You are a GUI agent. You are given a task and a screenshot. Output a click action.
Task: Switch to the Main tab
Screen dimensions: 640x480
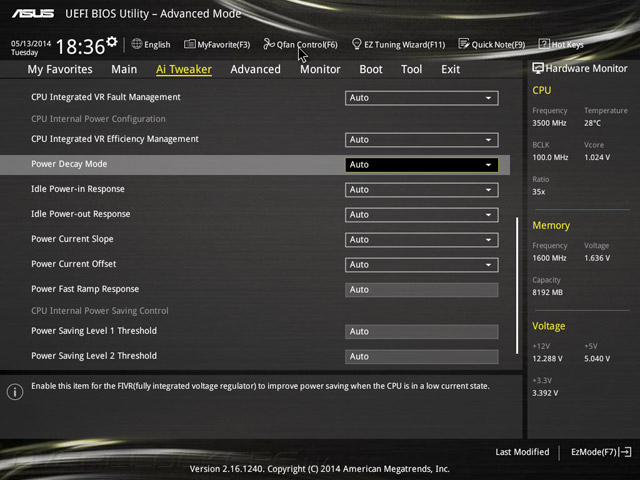click(x=124, y=69)
